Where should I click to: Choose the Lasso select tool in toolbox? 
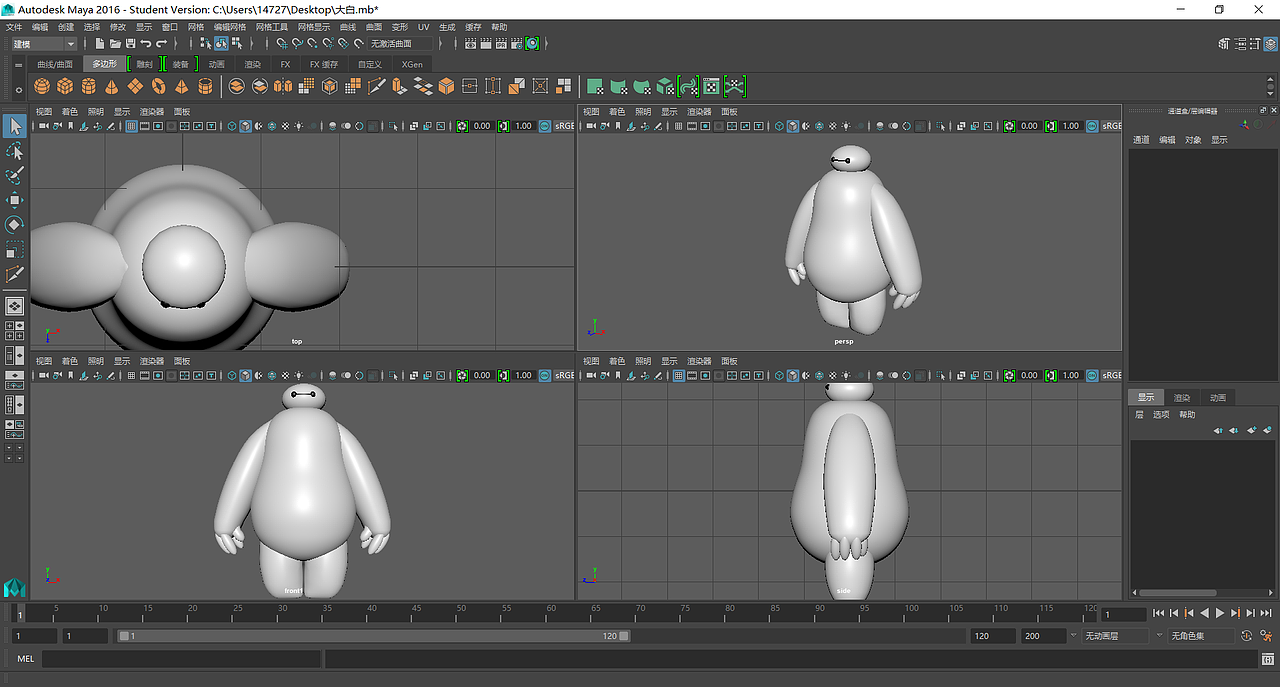coord(15,151)
